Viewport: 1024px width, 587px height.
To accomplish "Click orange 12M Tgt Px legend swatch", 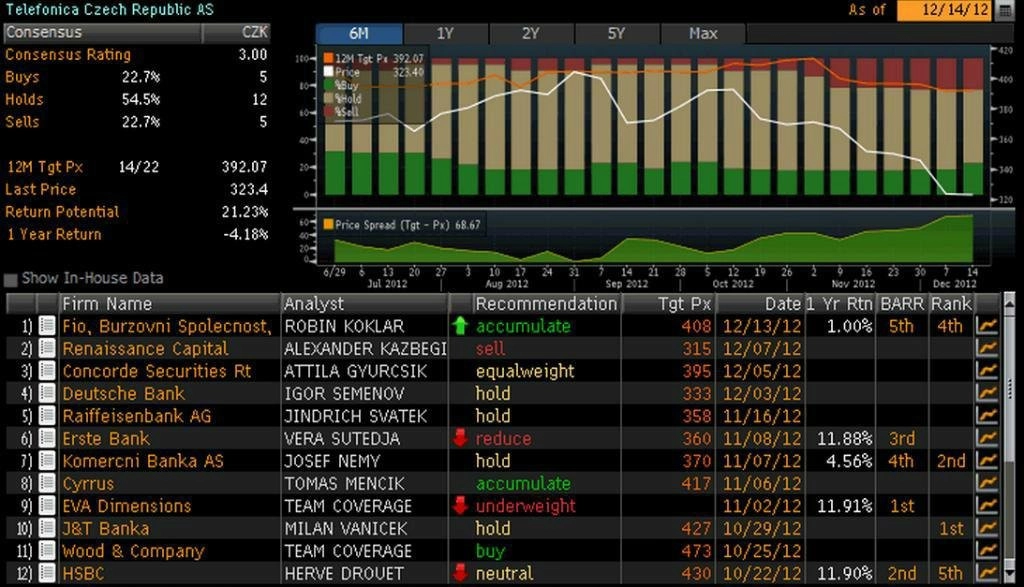I will click(328, 58).
